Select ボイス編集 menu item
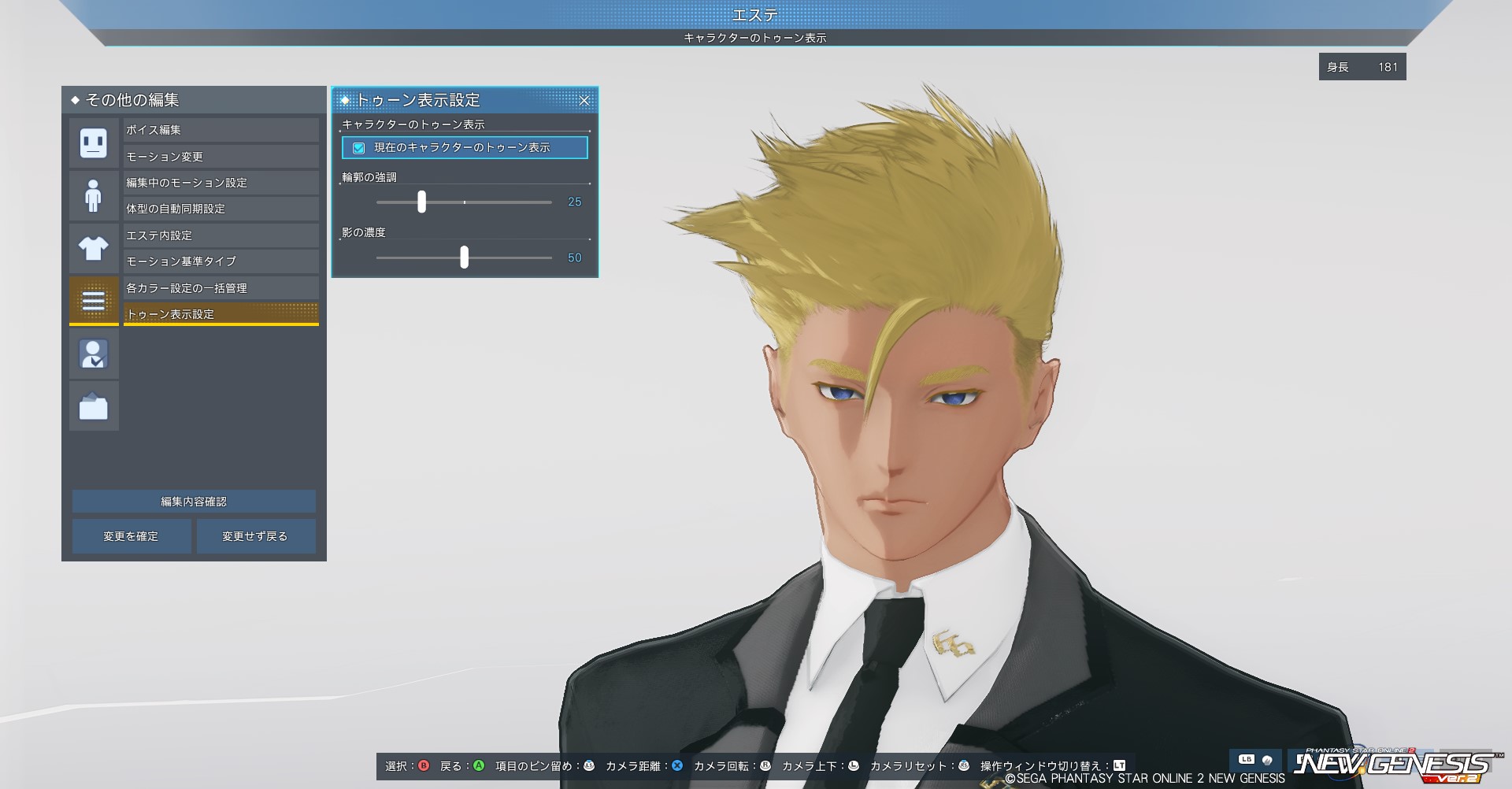The width and height of the screenshot is (1512, 789). pyautogui.click(x=221, y=130)
